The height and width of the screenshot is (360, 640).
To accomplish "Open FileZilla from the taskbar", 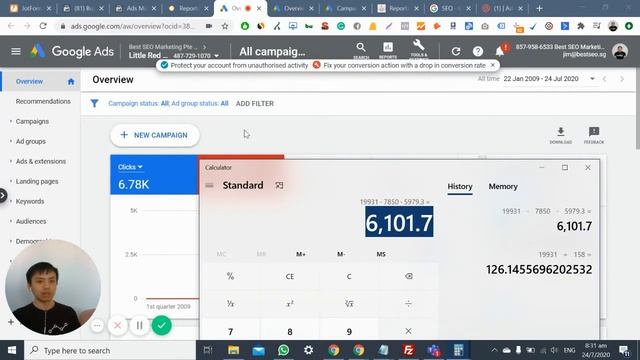I will click(x=408, y=350).
